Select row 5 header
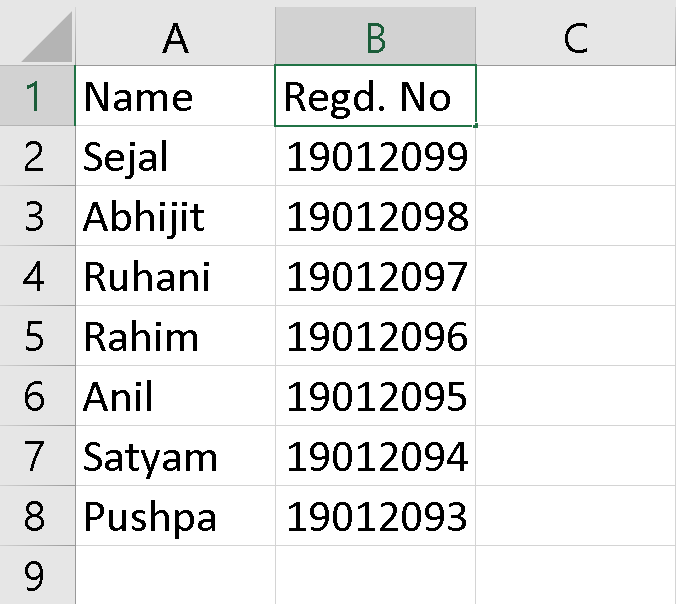This screenshot has width=676, height=604. point(37,336)
